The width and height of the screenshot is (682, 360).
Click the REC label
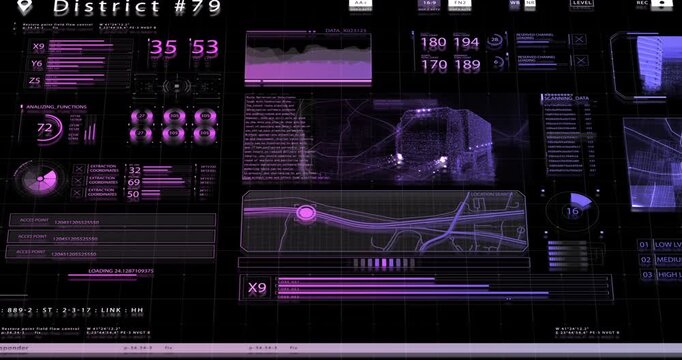point(642,3)
